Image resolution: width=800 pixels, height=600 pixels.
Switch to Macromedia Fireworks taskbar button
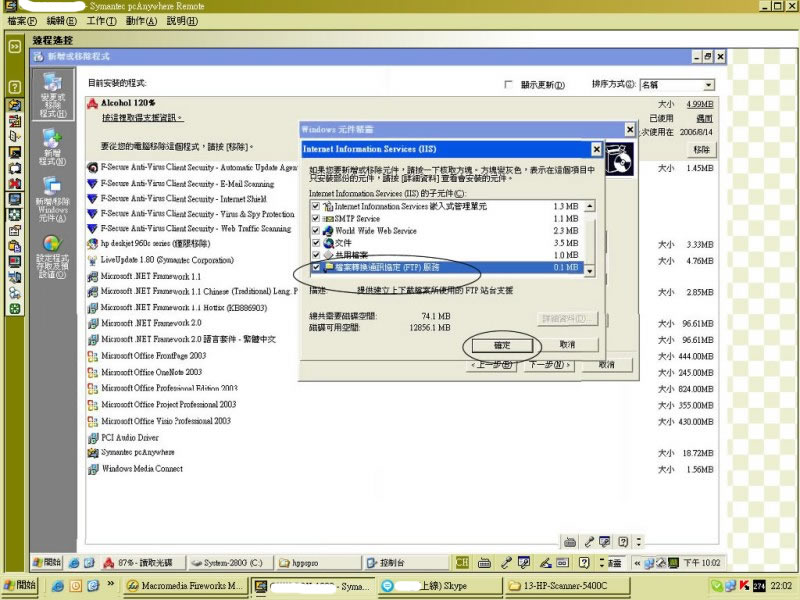point(185,586)
